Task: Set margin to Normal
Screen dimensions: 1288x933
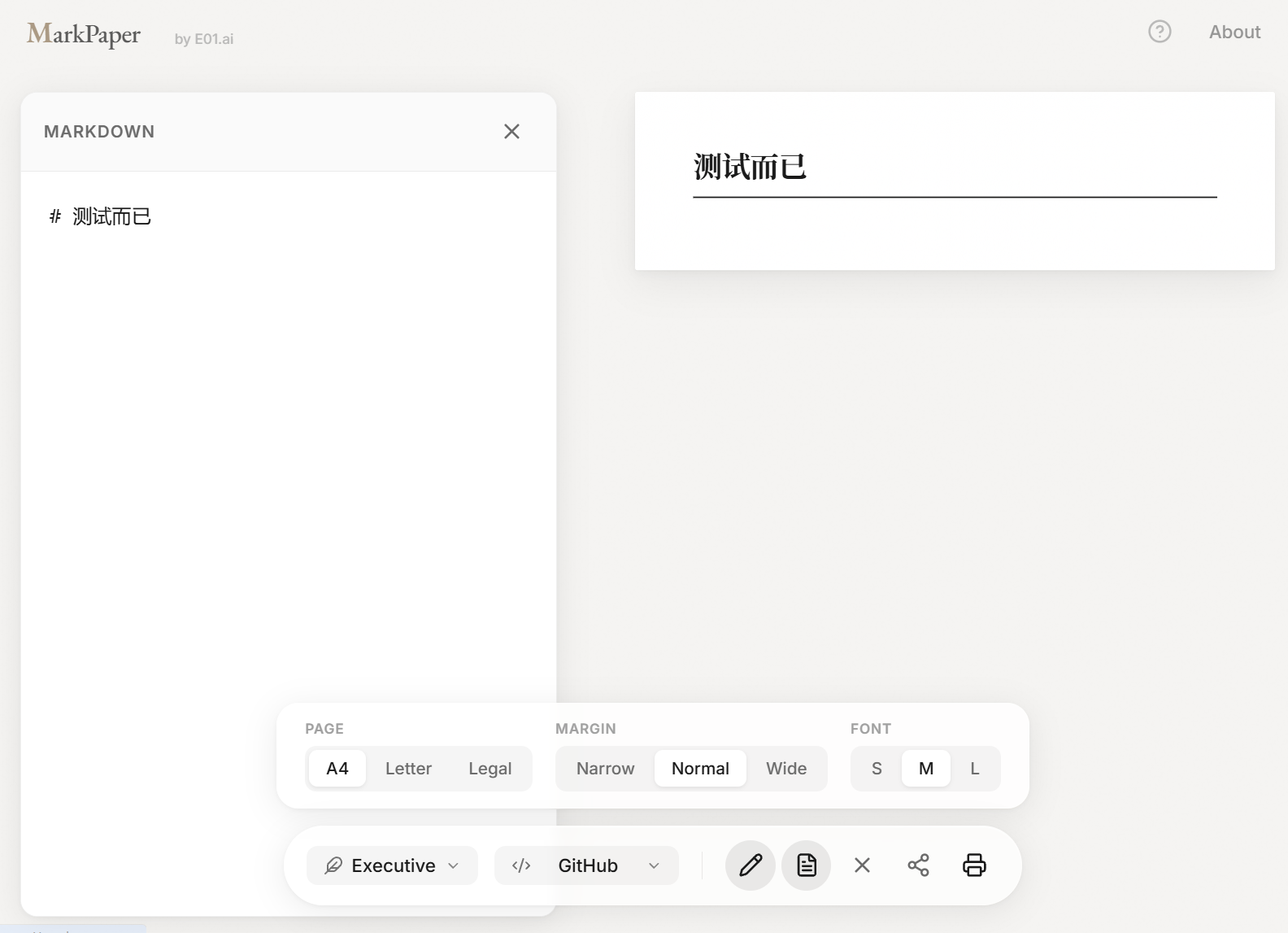Action: (700, 769)
